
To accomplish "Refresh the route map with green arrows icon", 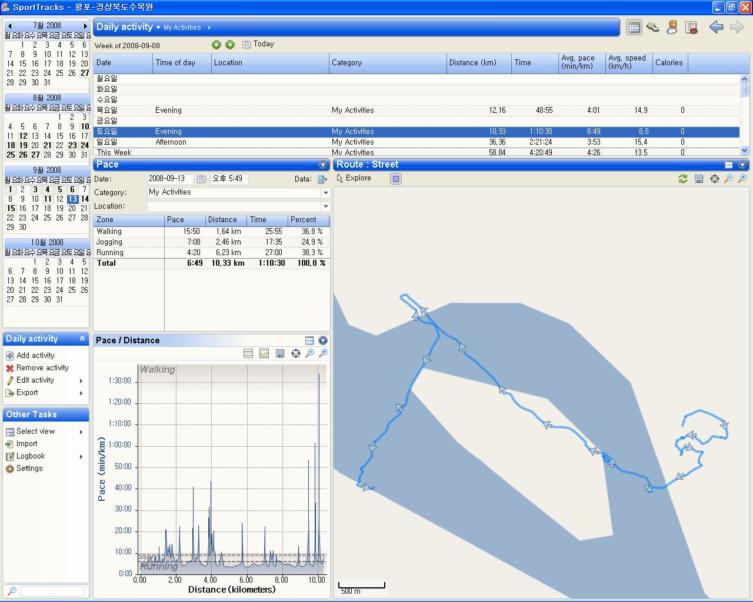I will 683,179.
